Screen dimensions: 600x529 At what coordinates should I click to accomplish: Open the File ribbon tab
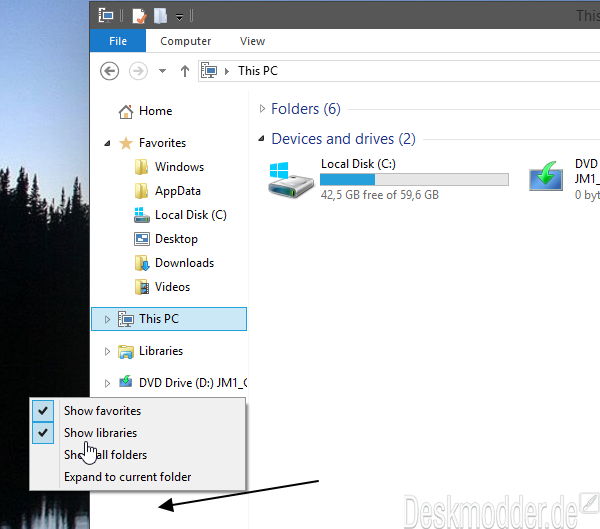coord(118,41)
